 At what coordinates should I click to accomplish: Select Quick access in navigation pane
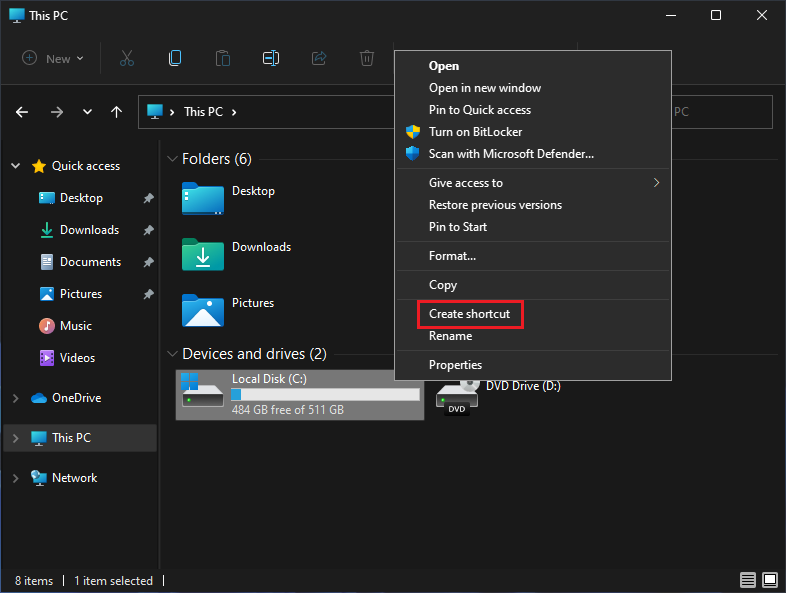(x=86, y=166)
